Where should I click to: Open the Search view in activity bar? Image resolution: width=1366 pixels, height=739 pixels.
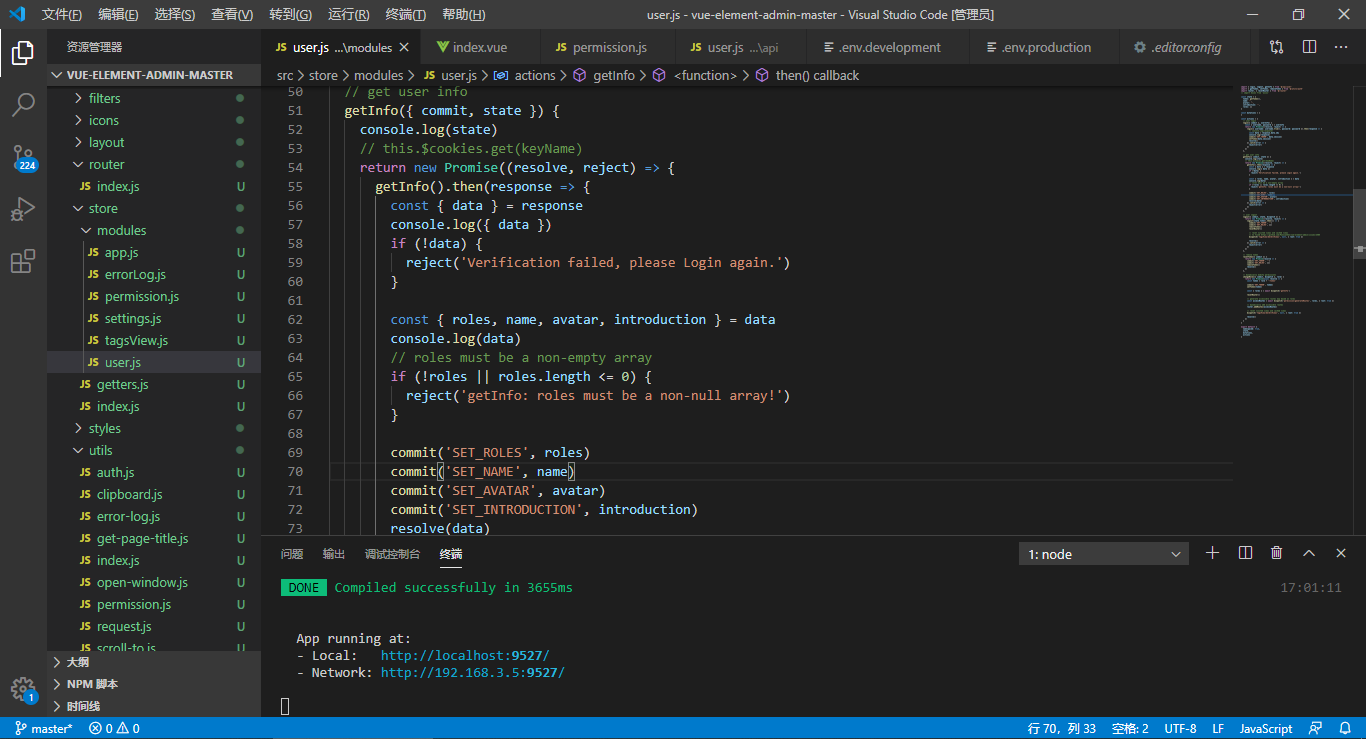click(23, 105)
